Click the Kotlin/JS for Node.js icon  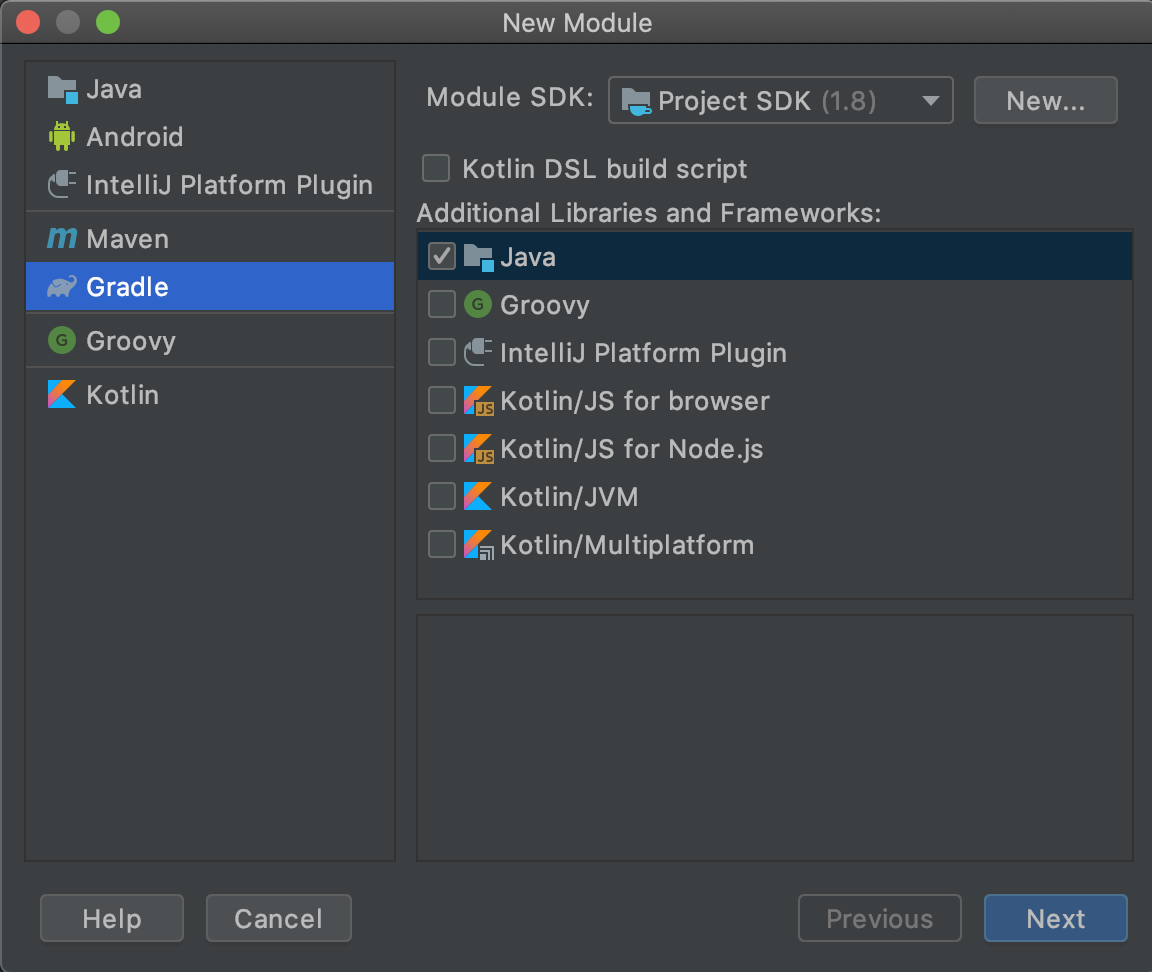(x=478, y=448)
